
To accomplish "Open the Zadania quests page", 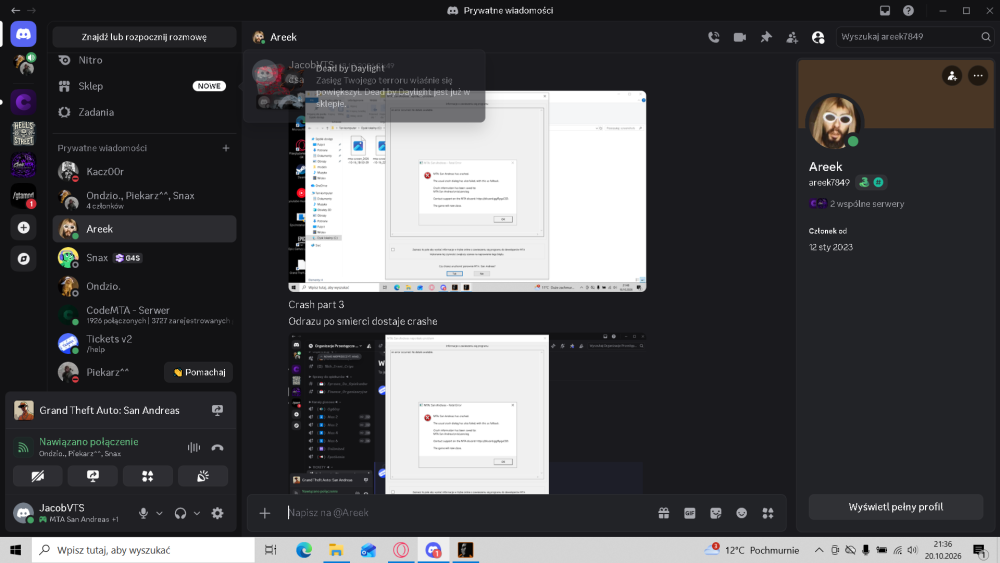I will click(144, 112).
